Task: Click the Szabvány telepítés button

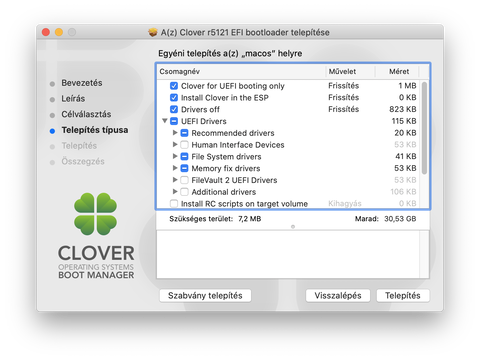Action: [205, 296]
